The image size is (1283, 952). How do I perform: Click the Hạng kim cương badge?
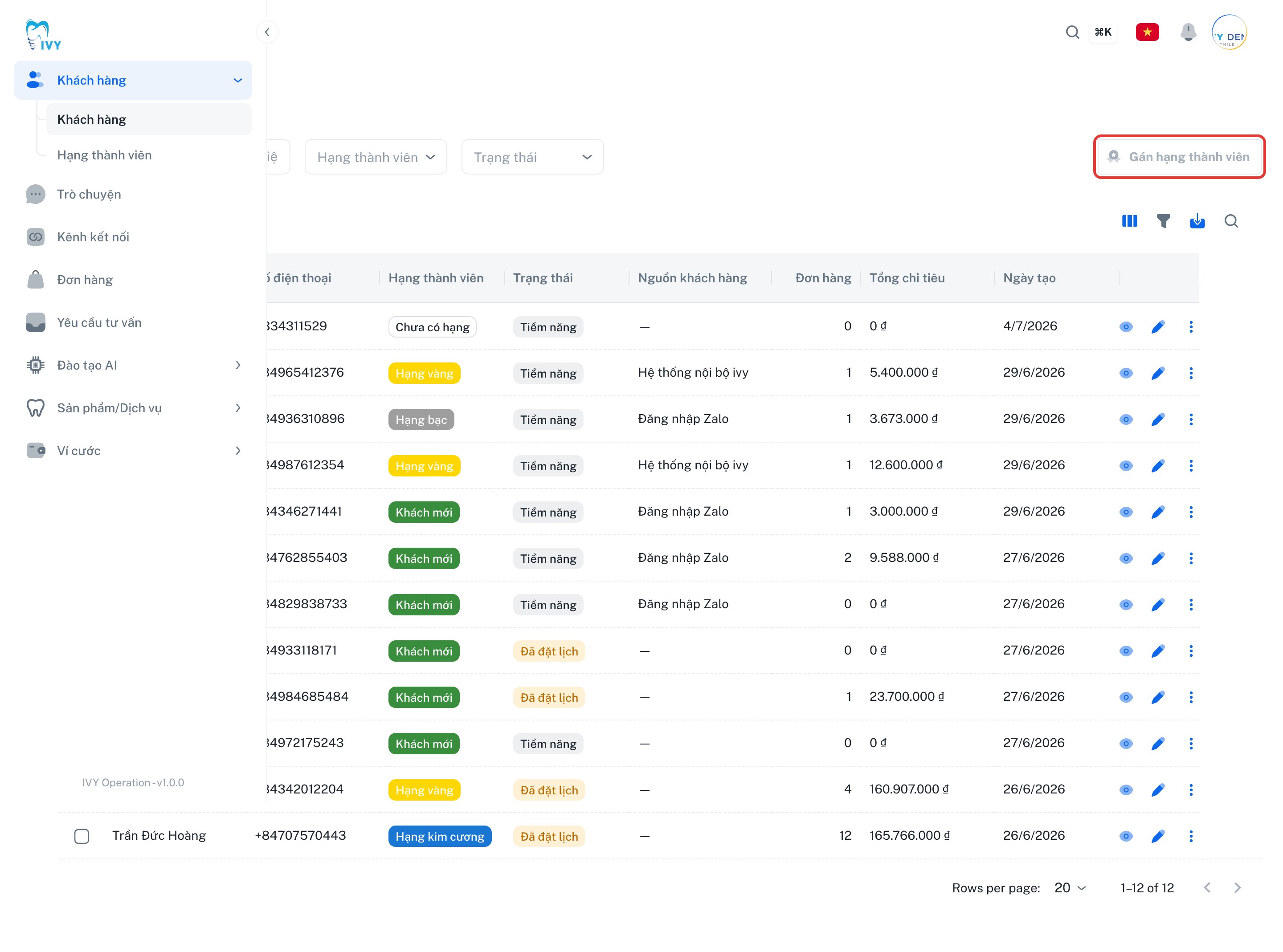[x=440, y=836]
